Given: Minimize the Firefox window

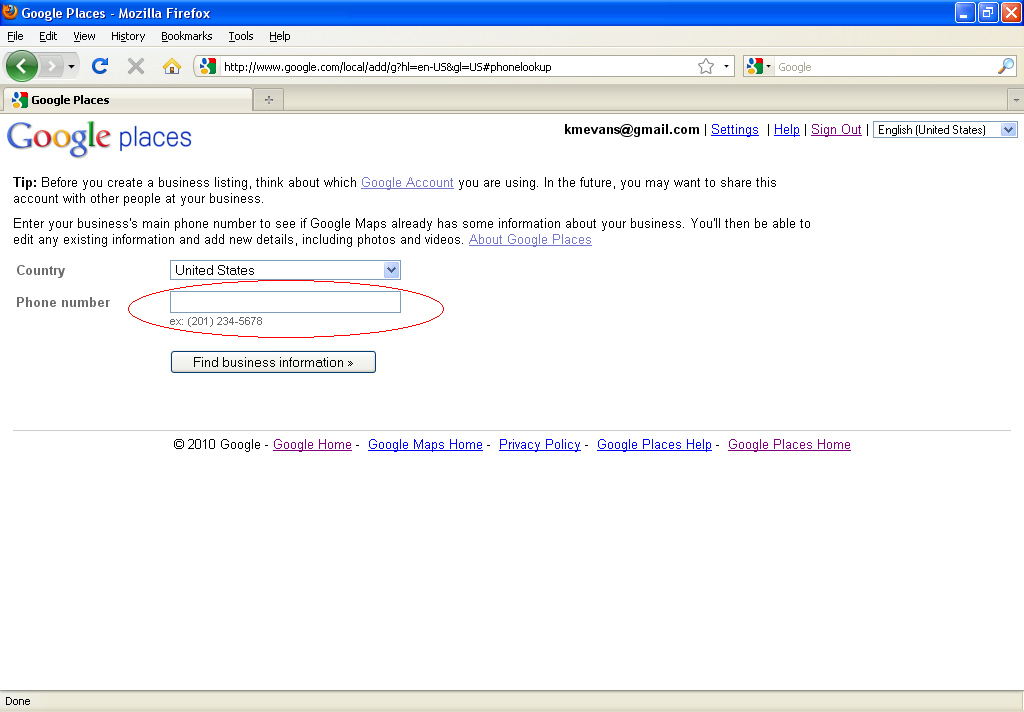Looking at the screenshot, I should pyautogui.click(x=965, y=12).
